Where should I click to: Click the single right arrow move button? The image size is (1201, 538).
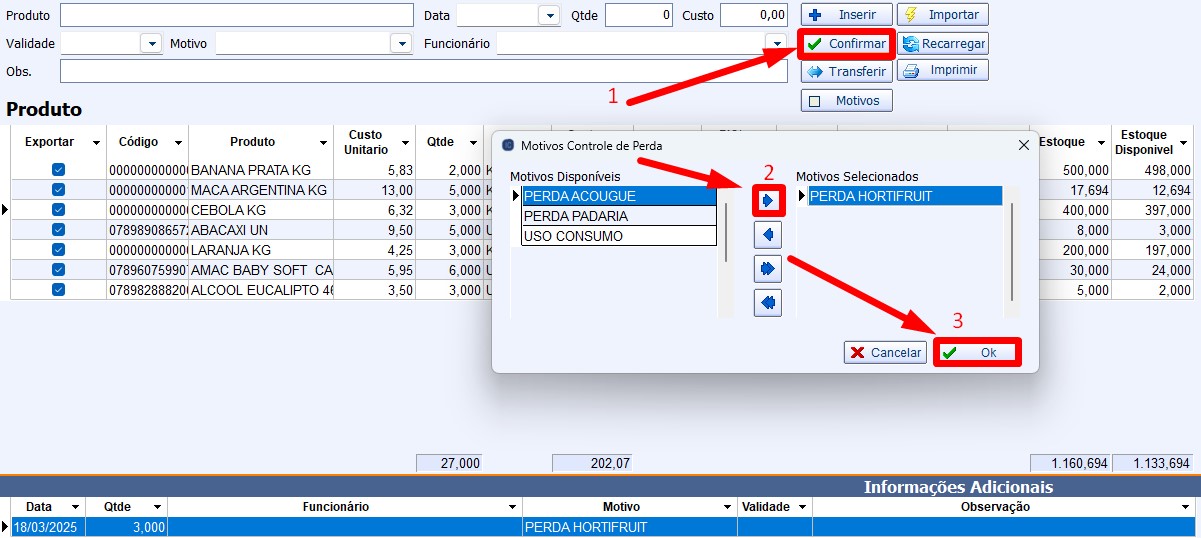(x=768, y=200)
